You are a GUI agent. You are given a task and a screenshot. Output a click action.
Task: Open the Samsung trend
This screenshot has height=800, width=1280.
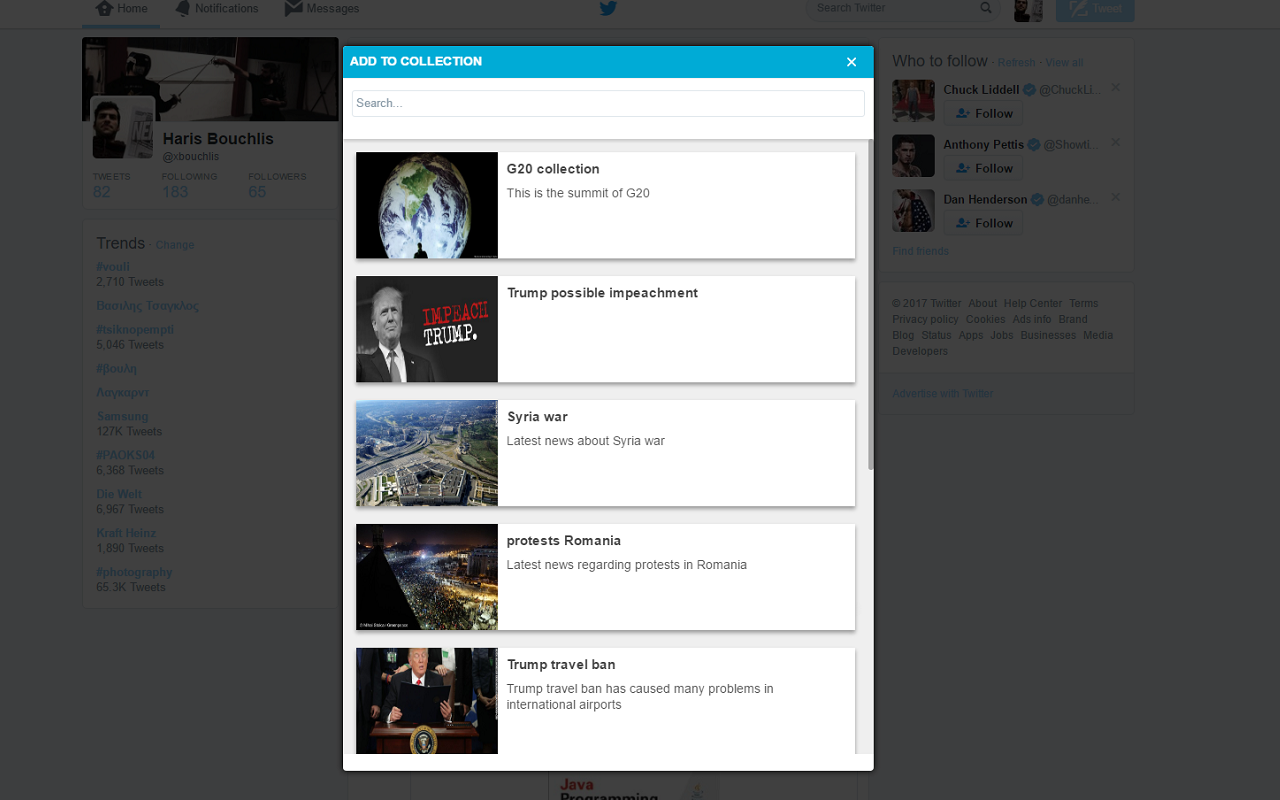[122, 417]
